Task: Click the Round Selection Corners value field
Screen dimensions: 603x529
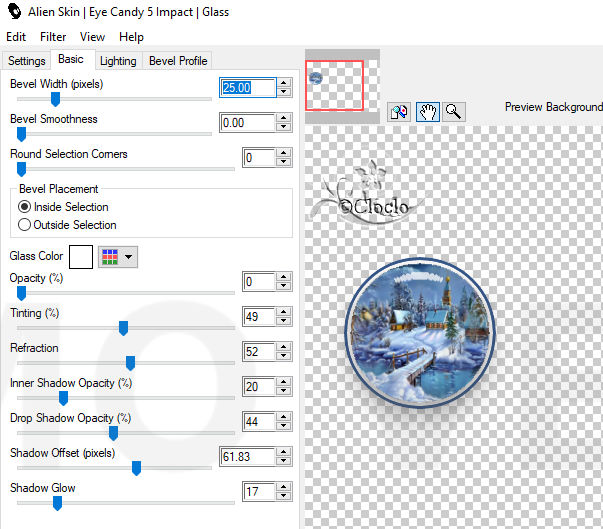Action: (259, 158)
